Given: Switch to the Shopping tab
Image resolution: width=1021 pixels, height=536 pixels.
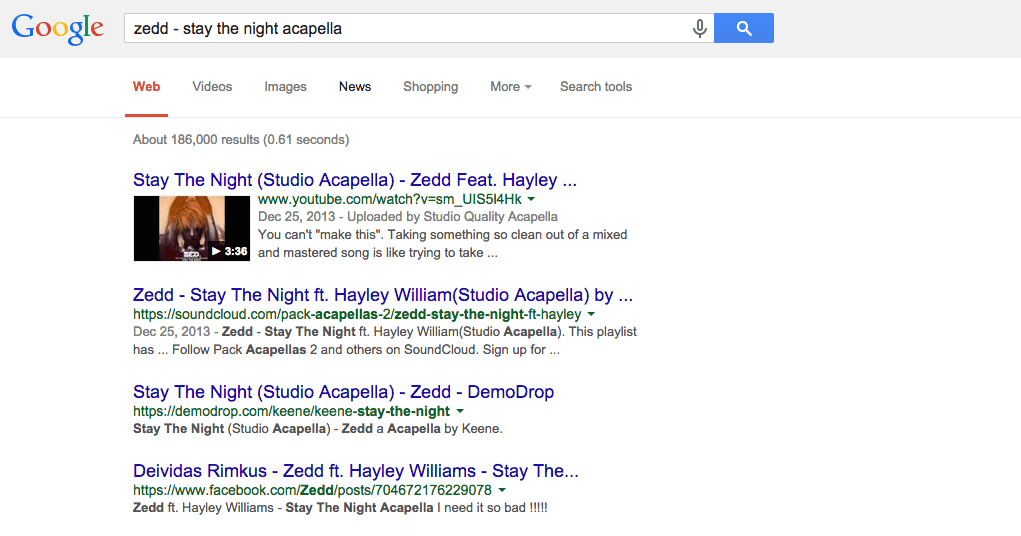Looking at the screenshot, I should point(430,87).
